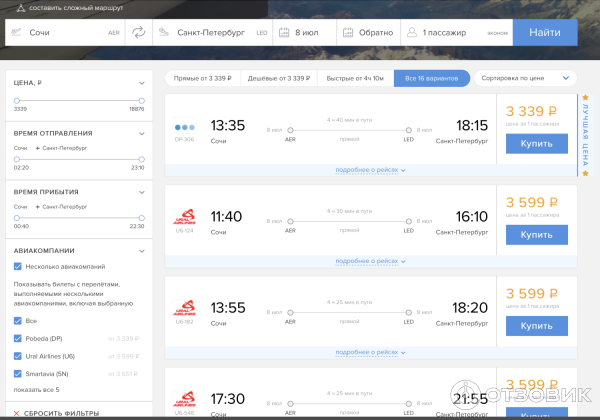Click Ural Airlines logo for U6-182

pyautogui.click(x=184, y=308)
